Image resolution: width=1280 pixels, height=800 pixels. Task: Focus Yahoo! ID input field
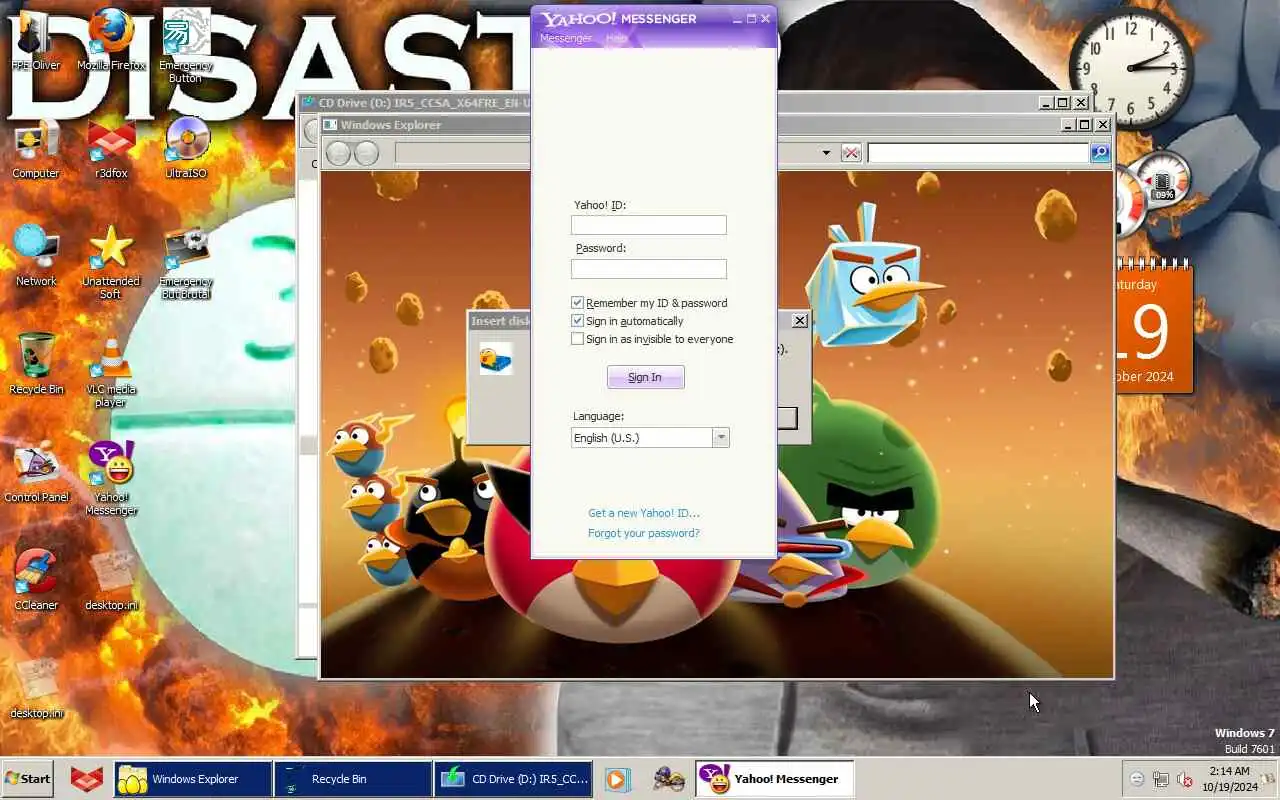(649, 225)
